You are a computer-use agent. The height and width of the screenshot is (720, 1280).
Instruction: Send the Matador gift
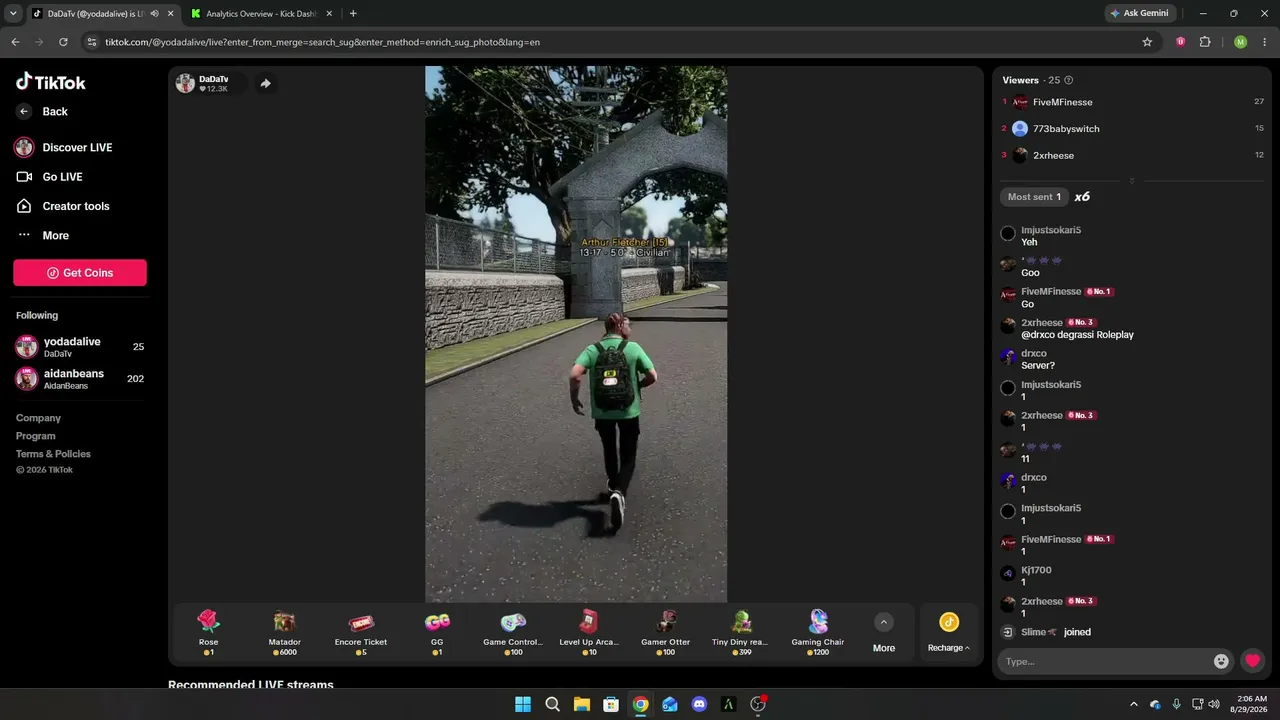point(285,633)
